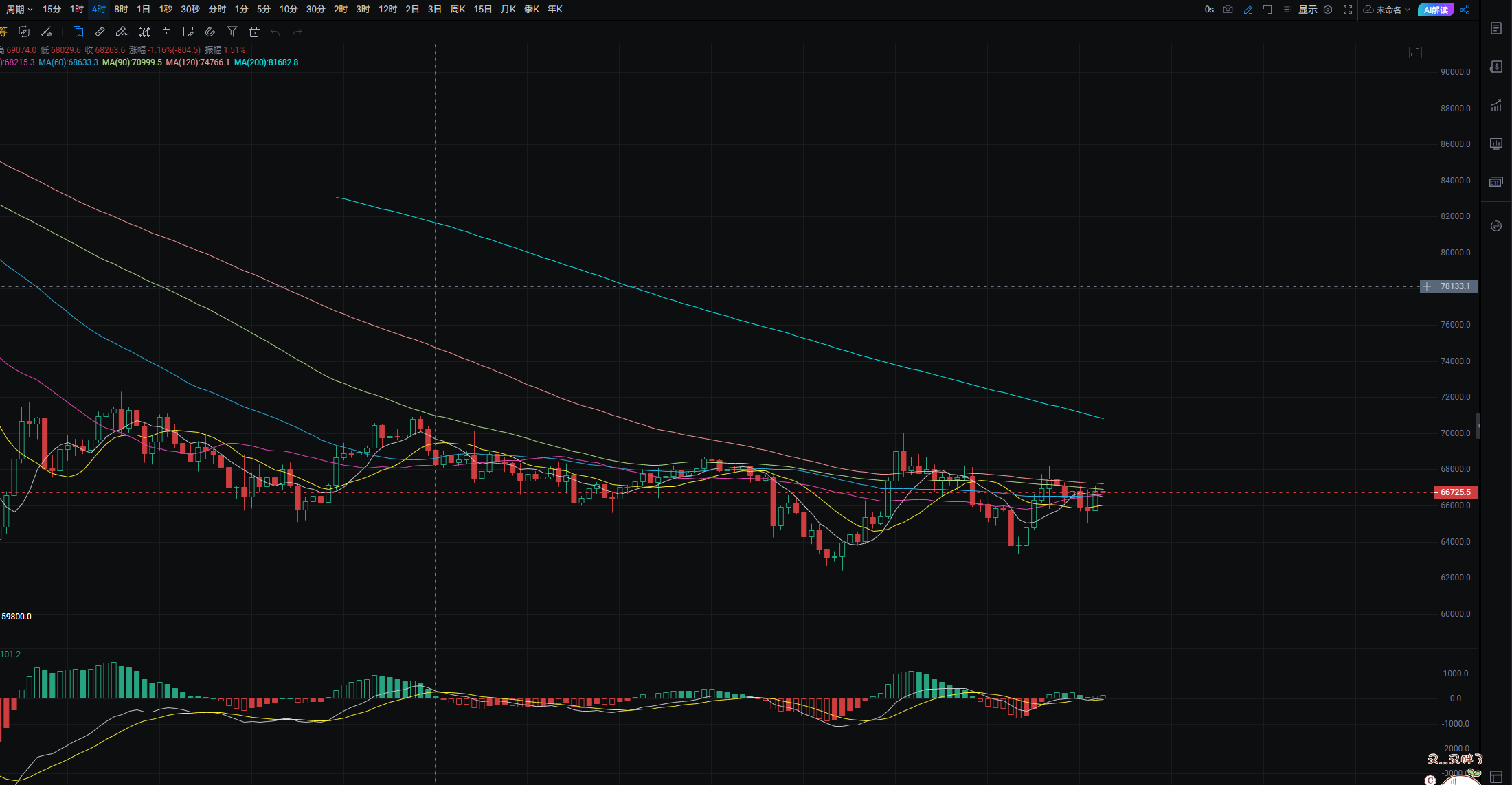Enter fullscreen with the four-arrows icon

point(1348,10)
